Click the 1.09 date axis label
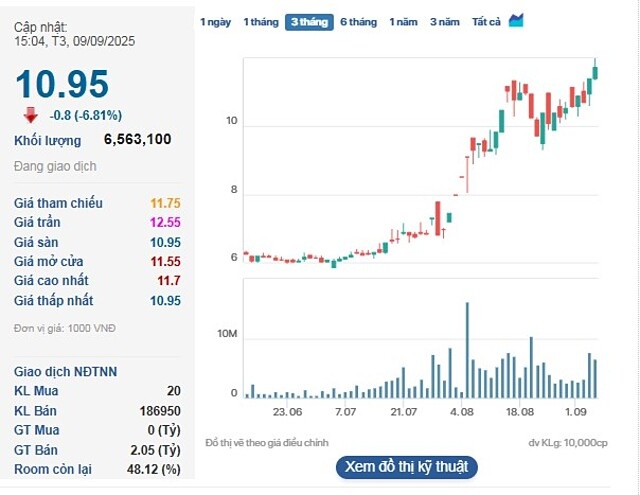Image resolution: width=640 pixels, height=495 pixels. click(576, 412)
